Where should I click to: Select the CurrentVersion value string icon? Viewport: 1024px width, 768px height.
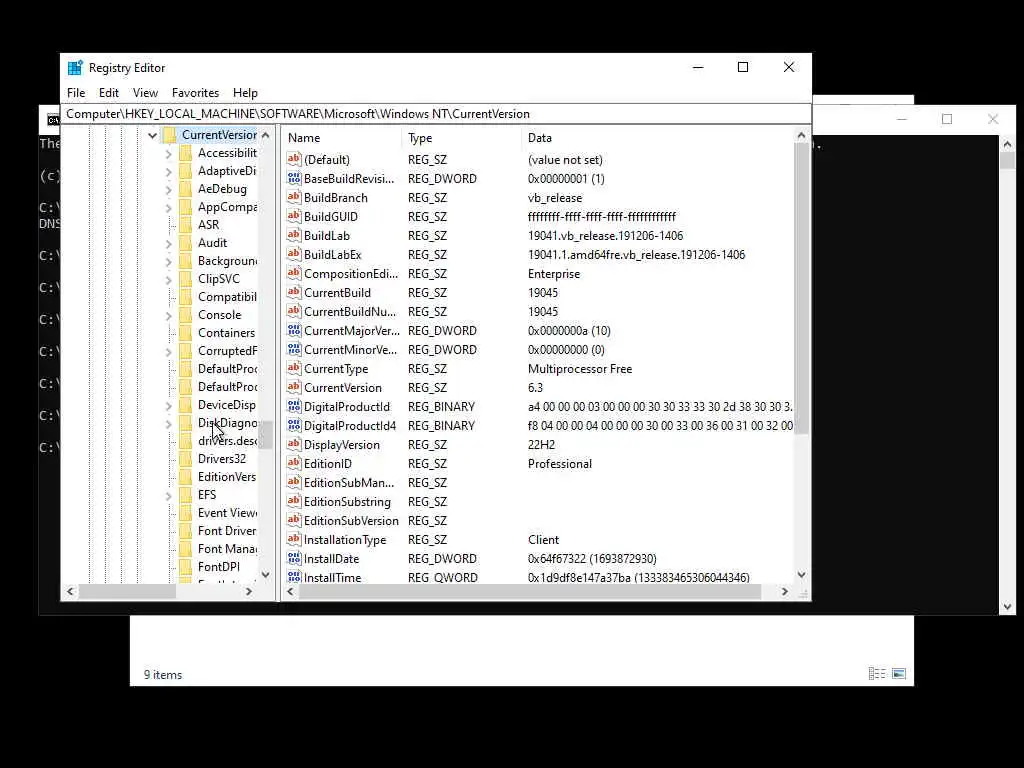[294, 387]
